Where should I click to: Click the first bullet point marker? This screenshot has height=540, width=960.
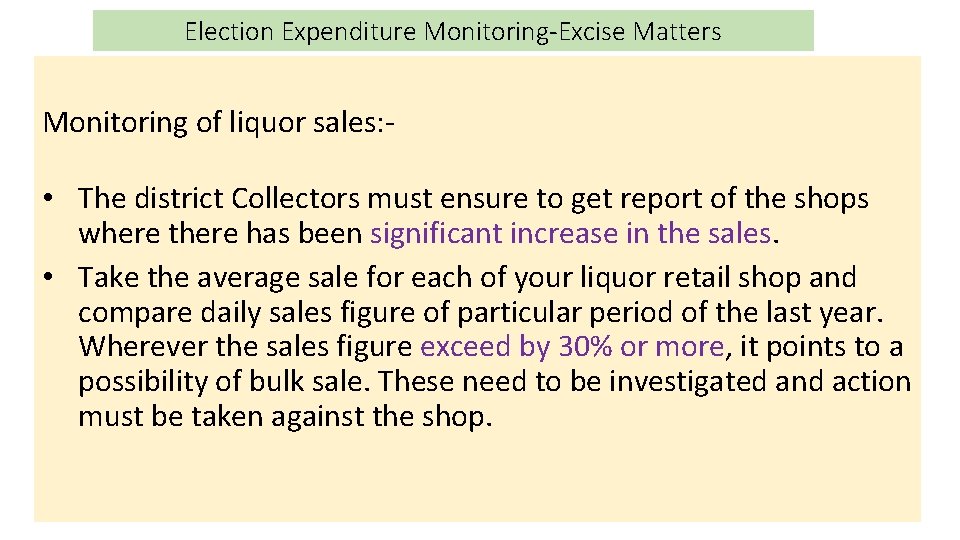point(48,199)
